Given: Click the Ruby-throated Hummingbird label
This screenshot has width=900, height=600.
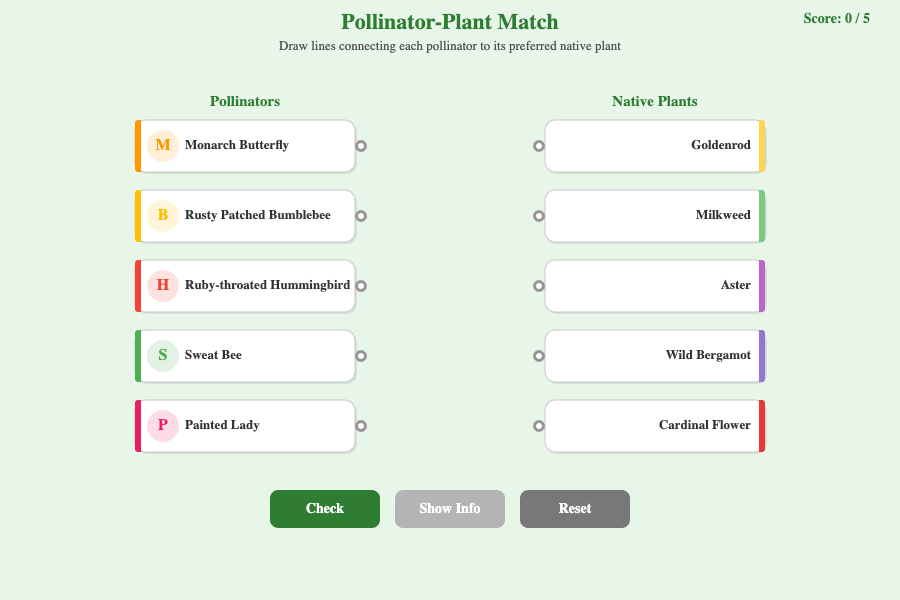Looking at the screenshot, I should 267,285.
